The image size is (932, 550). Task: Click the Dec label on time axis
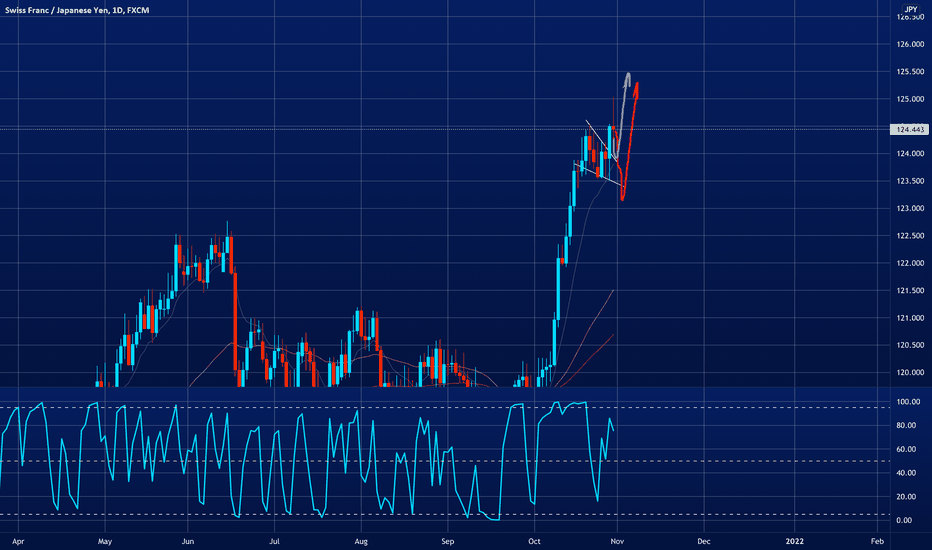tap(704, 542)
